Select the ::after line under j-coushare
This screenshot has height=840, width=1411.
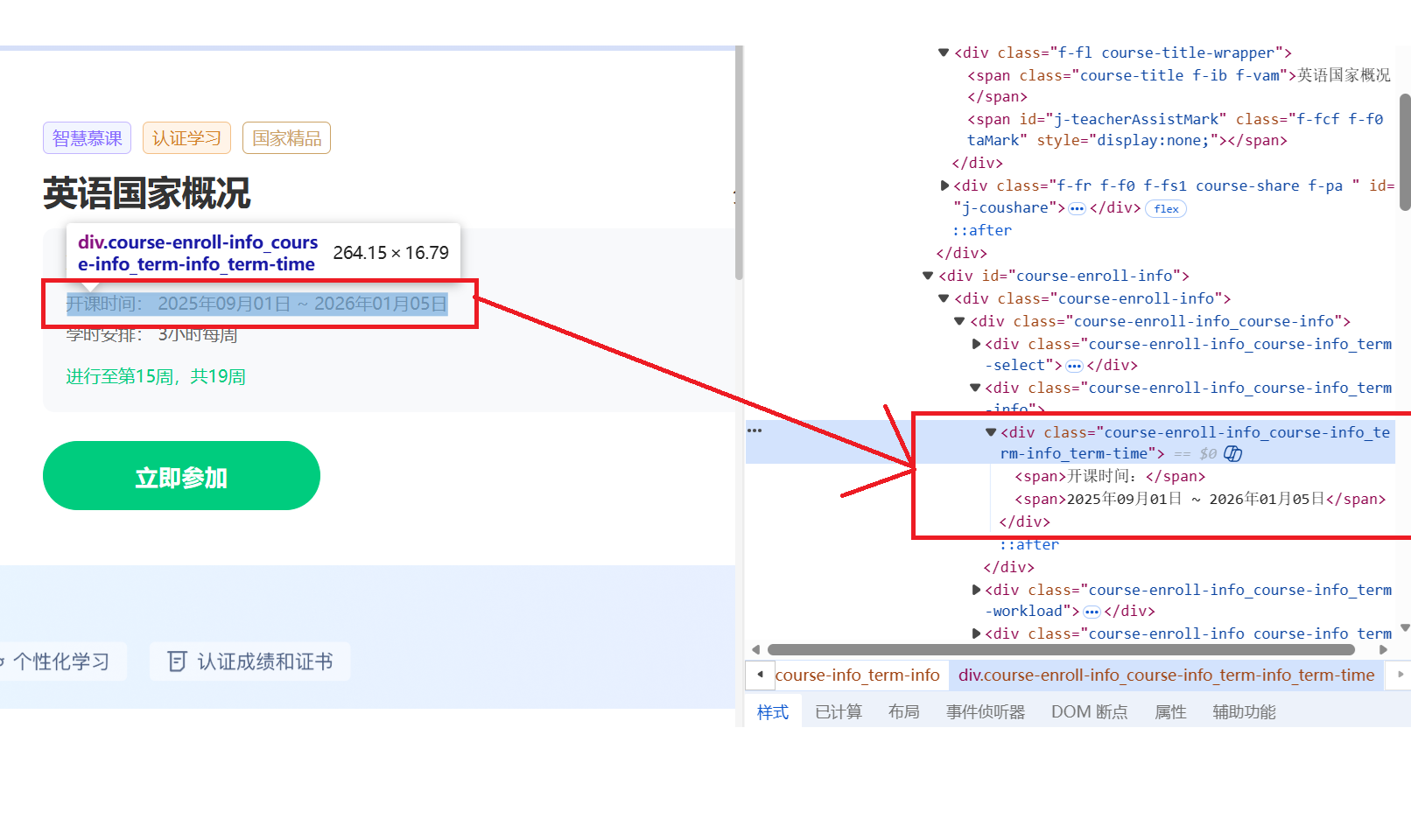[x=982, y=230]
